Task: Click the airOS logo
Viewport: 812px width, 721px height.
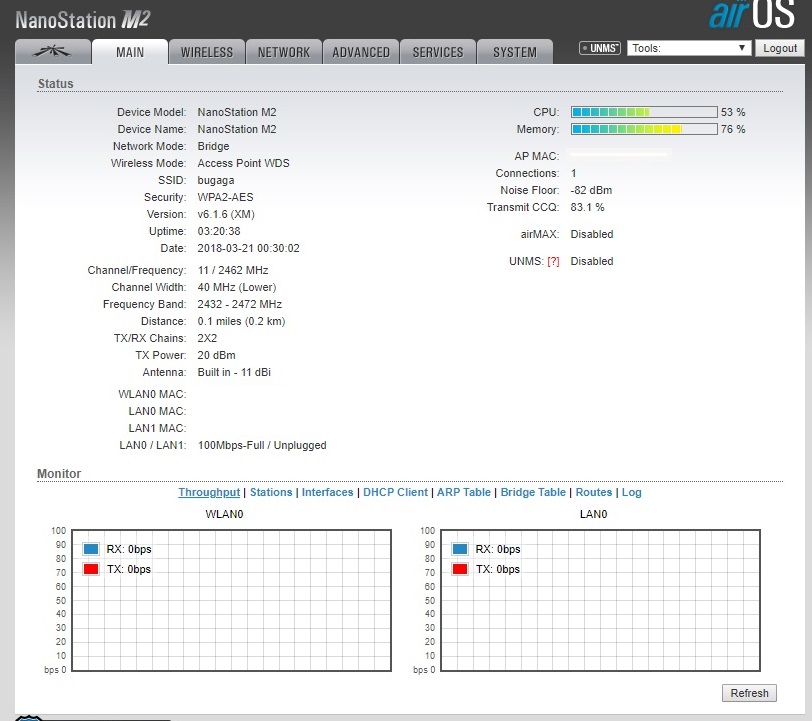Action: 751,14
